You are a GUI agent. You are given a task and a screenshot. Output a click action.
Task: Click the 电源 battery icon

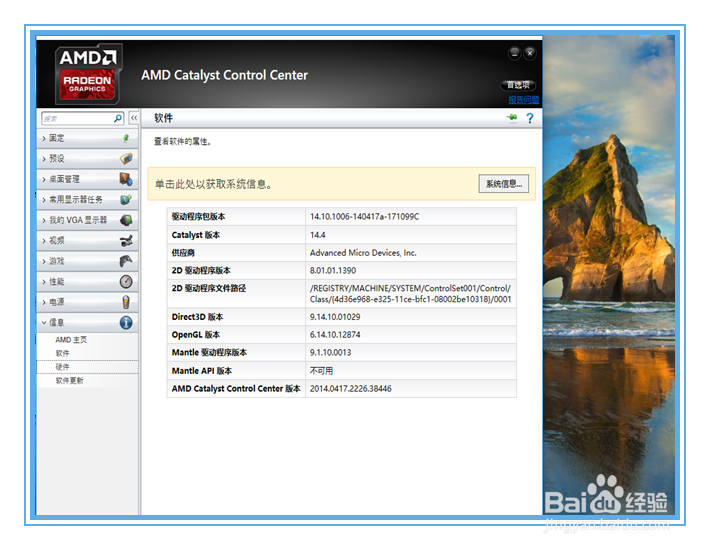coord(126,302)
